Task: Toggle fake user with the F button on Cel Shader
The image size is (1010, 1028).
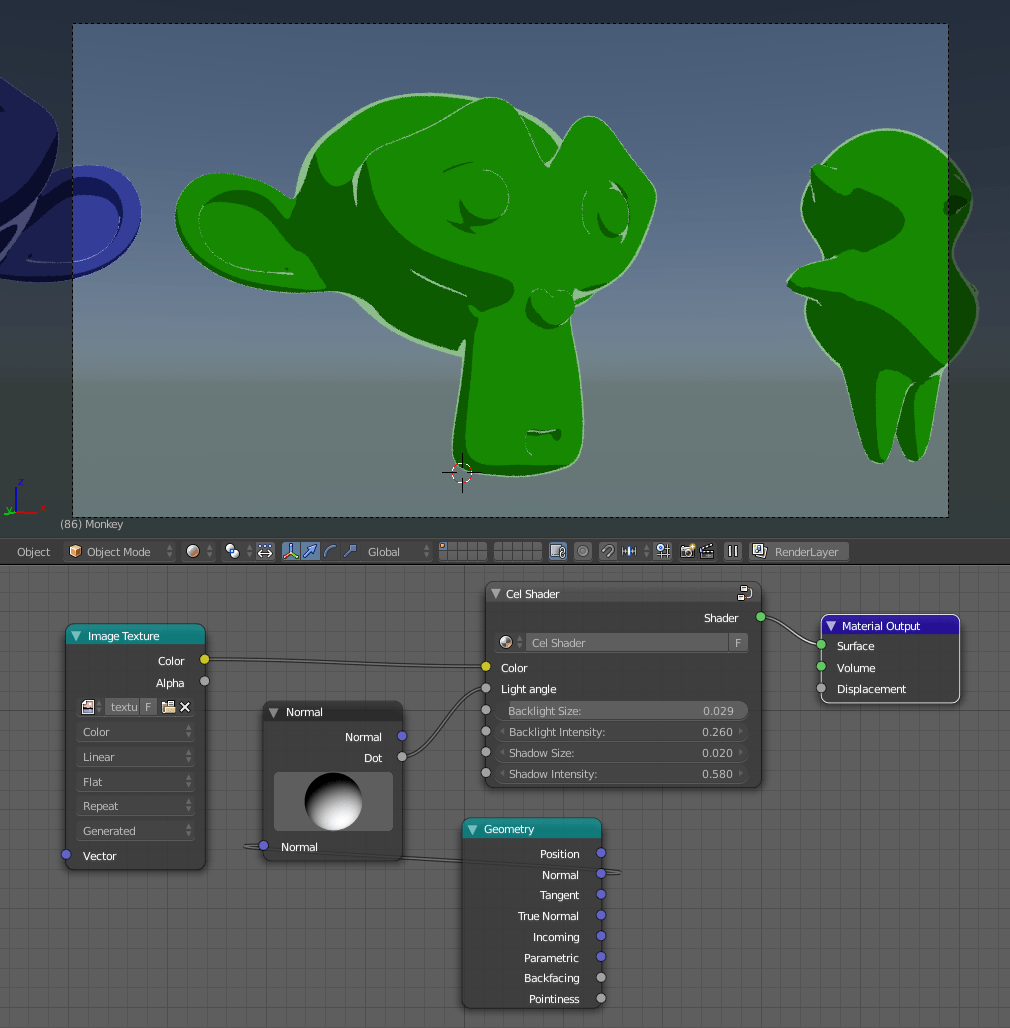Action: (738, 642)
